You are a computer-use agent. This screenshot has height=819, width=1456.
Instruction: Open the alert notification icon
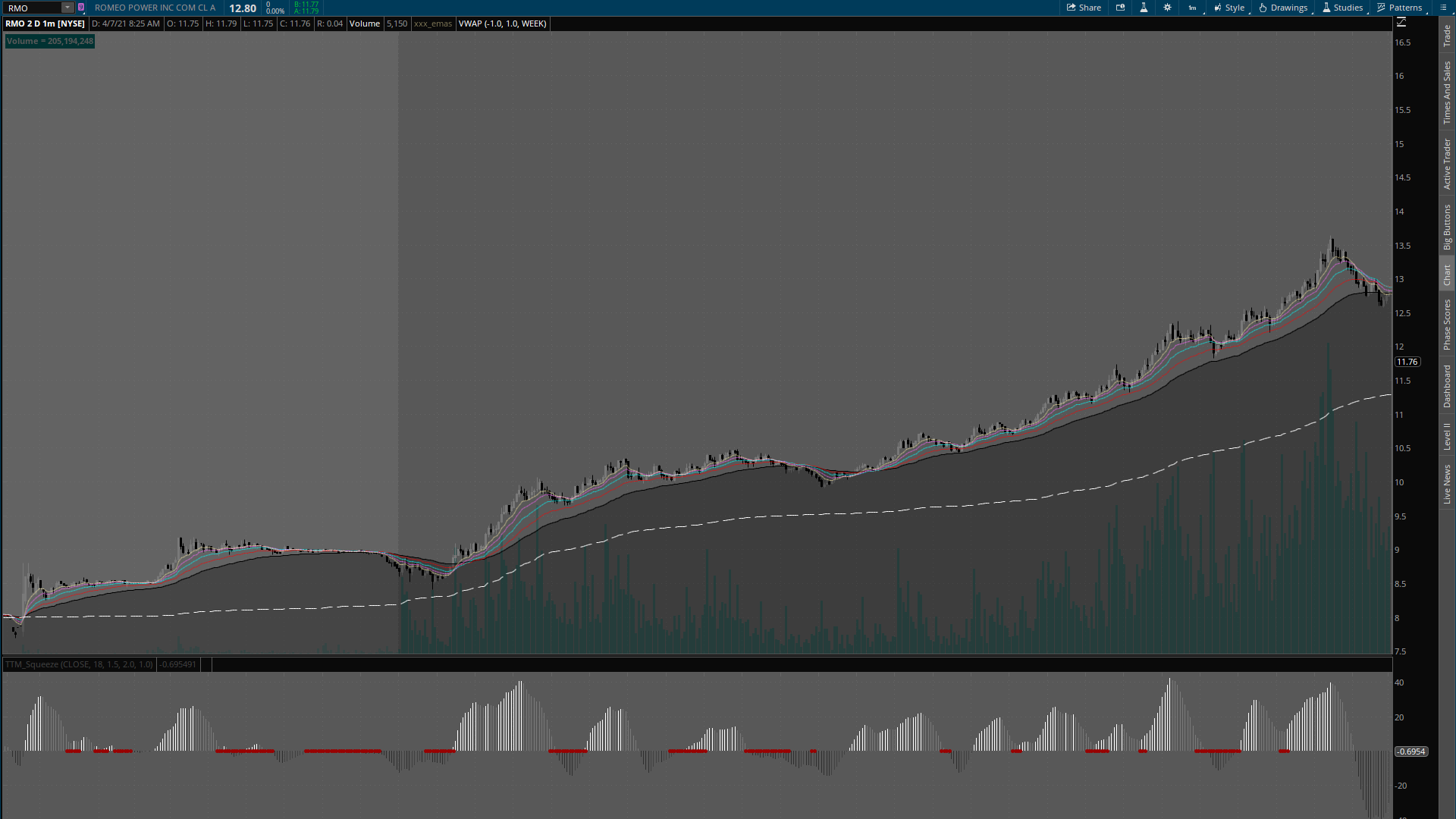[x=1120, y=8]
